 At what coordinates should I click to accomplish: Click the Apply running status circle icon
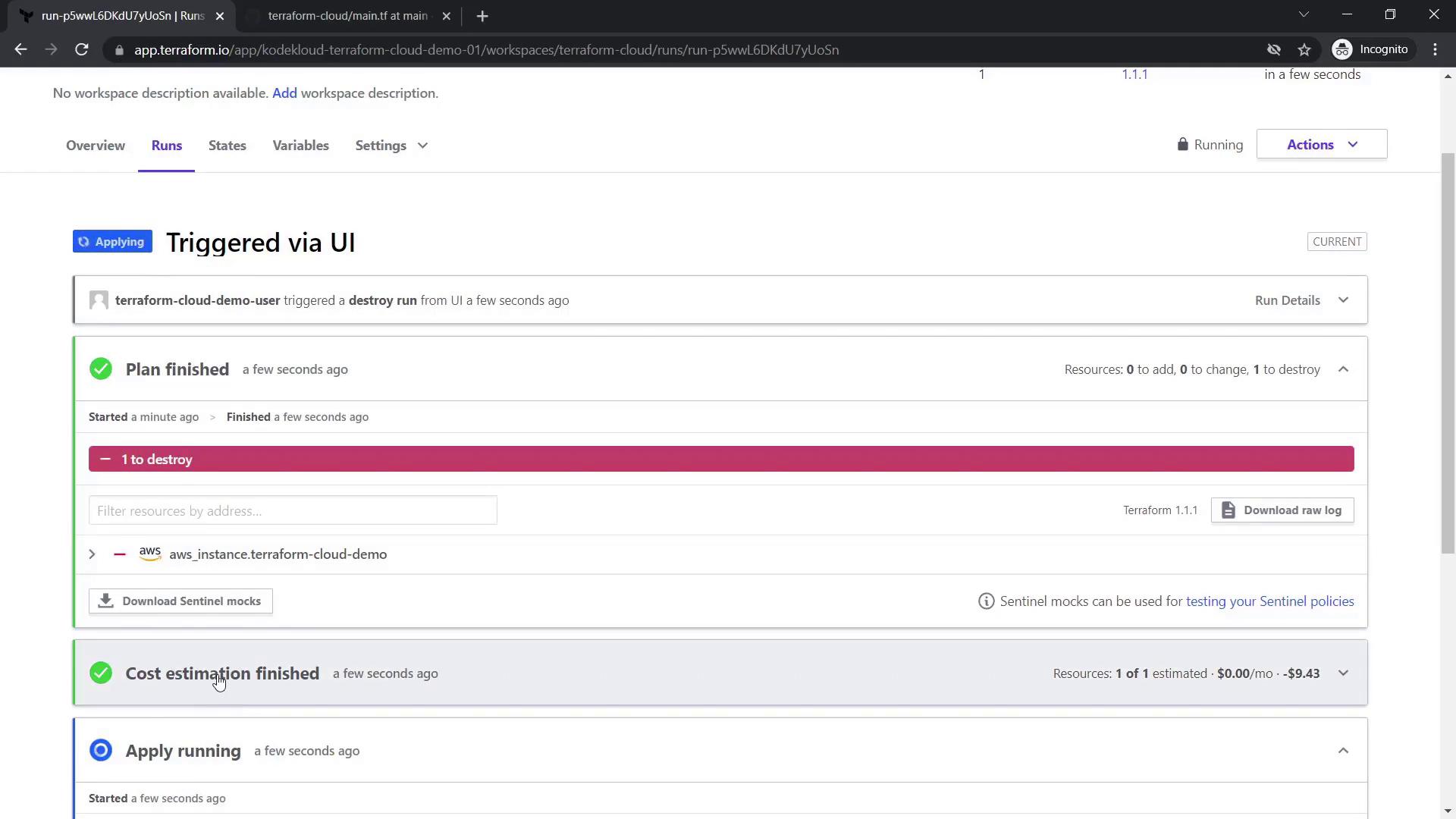coord(100,751)
